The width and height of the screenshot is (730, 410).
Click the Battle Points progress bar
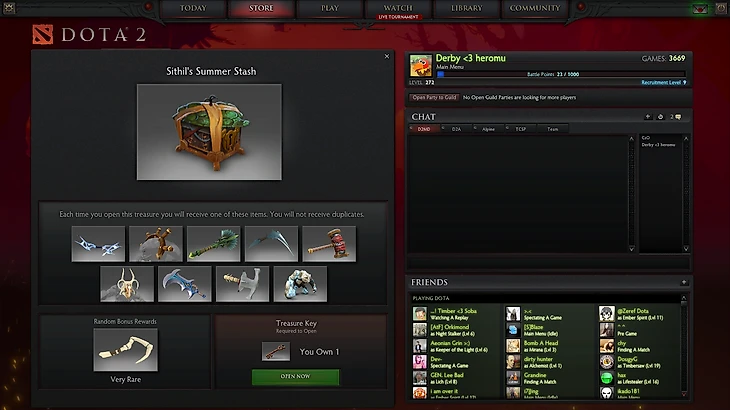561,74
